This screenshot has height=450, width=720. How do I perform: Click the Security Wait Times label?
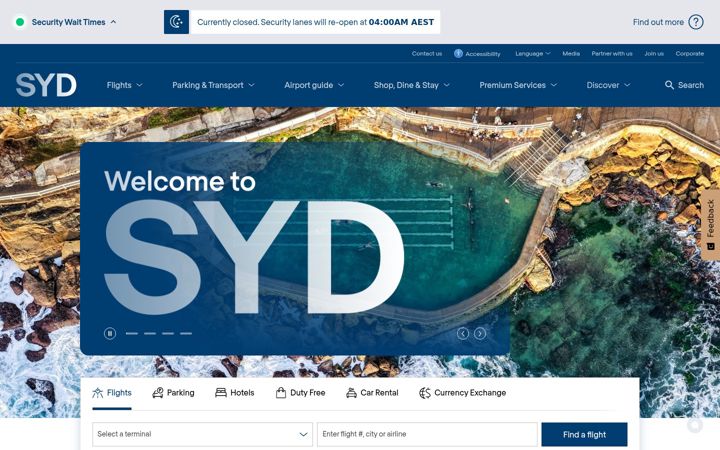pyautogui.click(x=68, y=22)
